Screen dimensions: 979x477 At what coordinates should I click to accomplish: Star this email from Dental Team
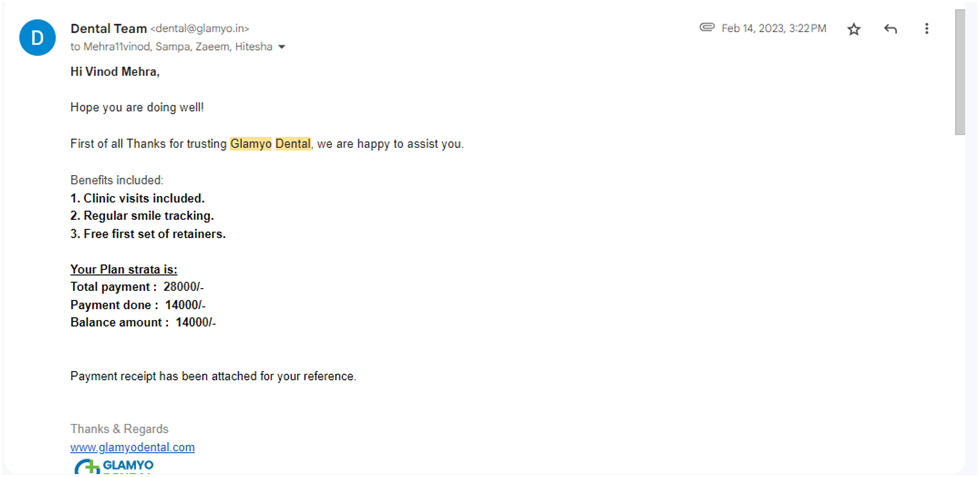[x=854, y=29]
